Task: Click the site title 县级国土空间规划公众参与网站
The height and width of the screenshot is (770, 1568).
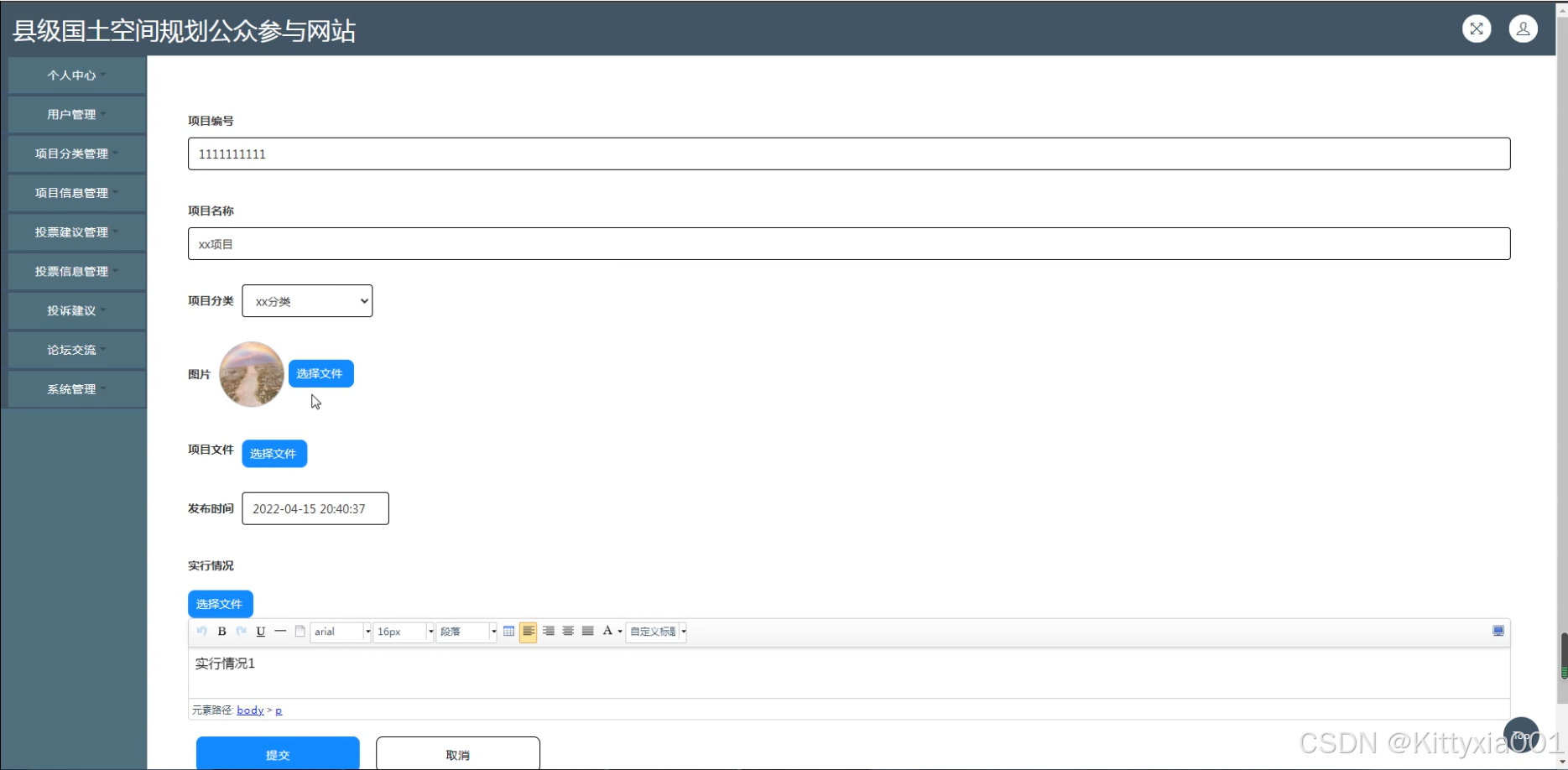Action: 185,31
